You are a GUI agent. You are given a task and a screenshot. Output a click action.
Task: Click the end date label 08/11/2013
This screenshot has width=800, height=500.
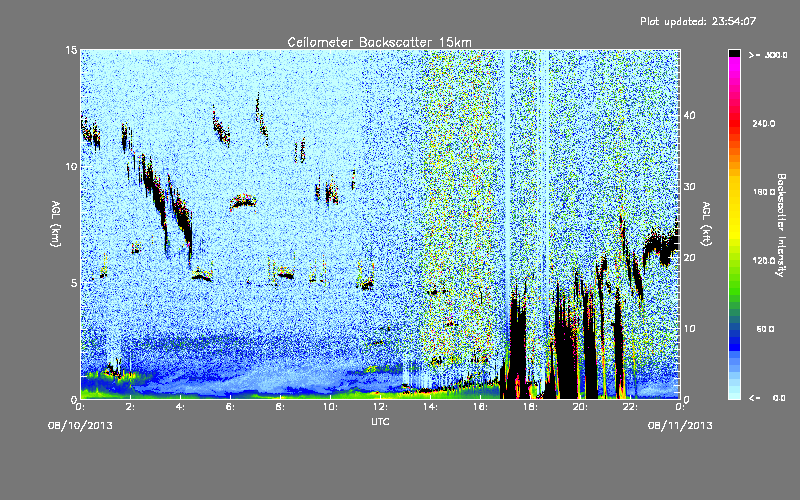pos(680,426)
